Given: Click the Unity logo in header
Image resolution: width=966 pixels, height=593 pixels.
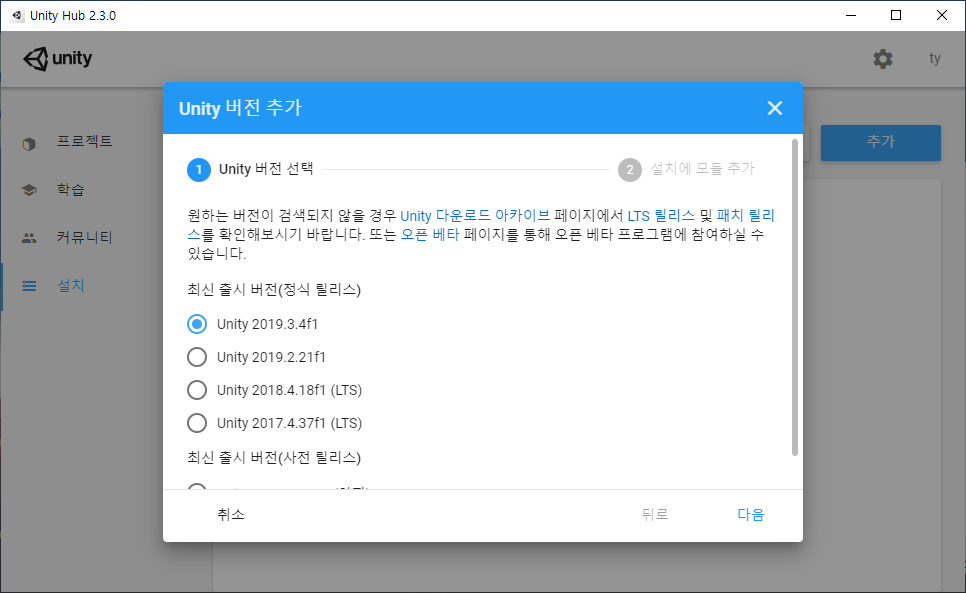Looking at the screenshot, I should click(x=58, y=58).
